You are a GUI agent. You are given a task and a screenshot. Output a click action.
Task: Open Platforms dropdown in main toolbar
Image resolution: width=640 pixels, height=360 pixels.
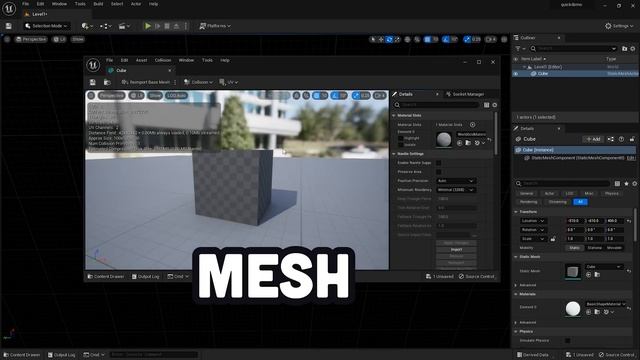pos(215,26)
